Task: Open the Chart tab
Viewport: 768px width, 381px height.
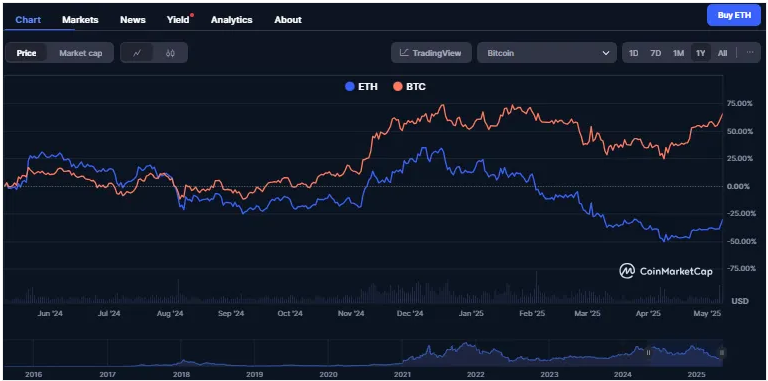Action: 28,20
